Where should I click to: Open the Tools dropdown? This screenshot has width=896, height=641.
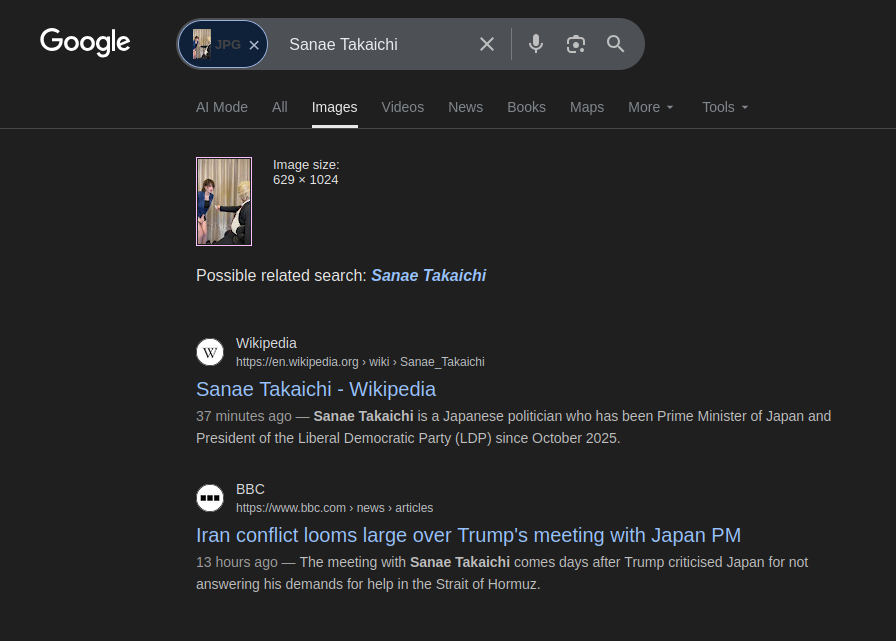pyautogui.click(x=725, y=107)
